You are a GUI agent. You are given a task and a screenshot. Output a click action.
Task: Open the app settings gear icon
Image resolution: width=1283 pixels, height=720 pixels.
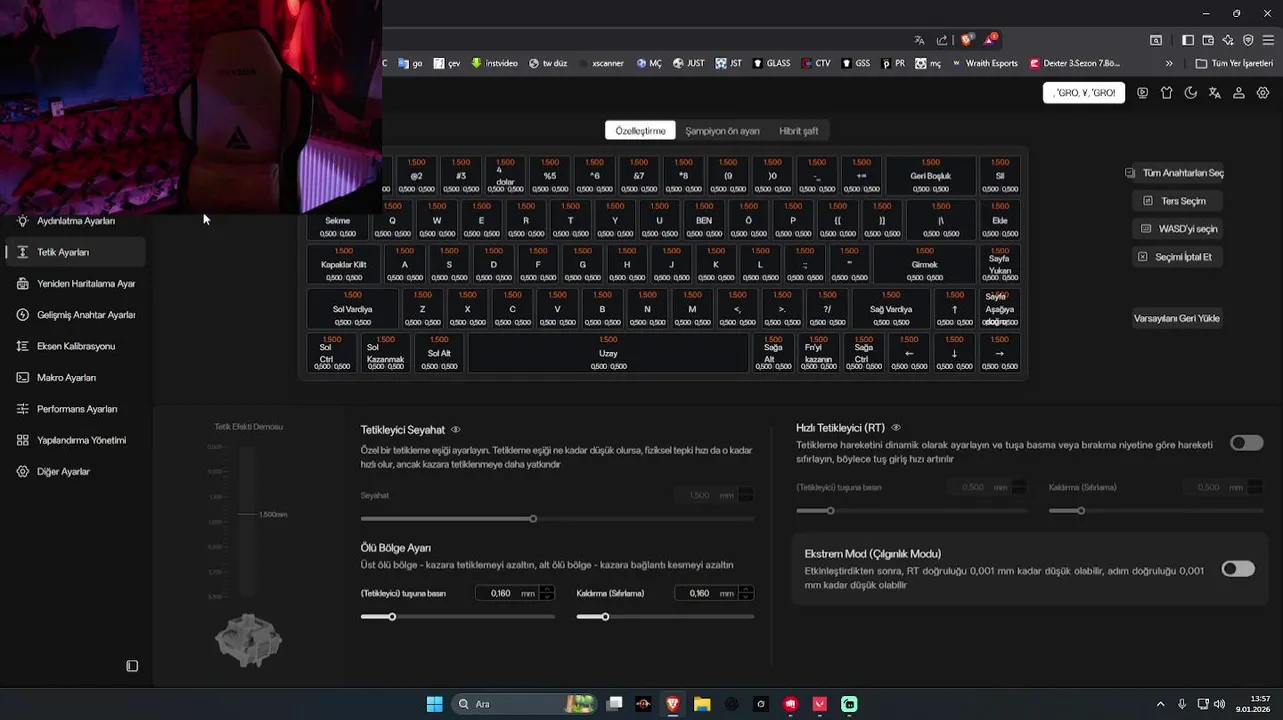[x=1263, y=93]
